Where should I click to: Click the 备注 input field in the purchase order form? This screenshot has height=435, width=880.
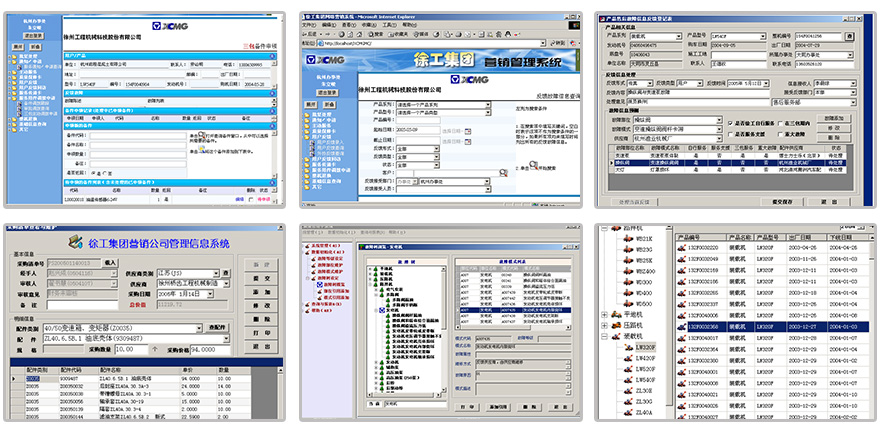(82, 305)
